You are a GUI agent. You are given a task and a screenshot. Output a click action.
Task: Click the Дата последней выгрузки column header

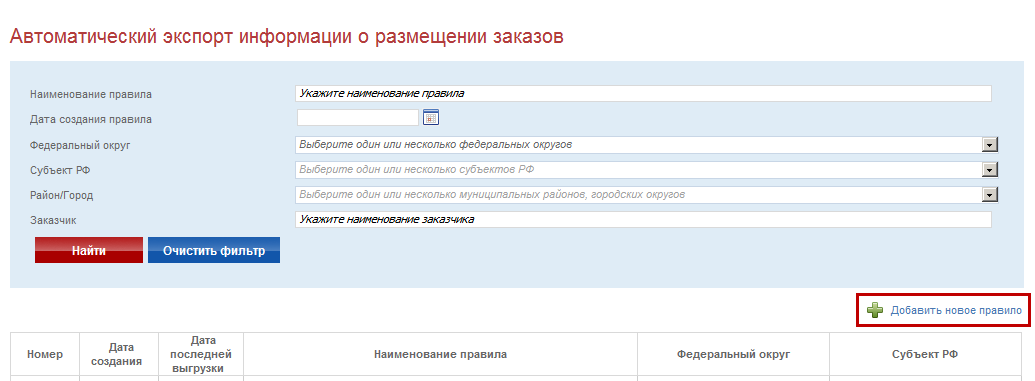point(201,355)
